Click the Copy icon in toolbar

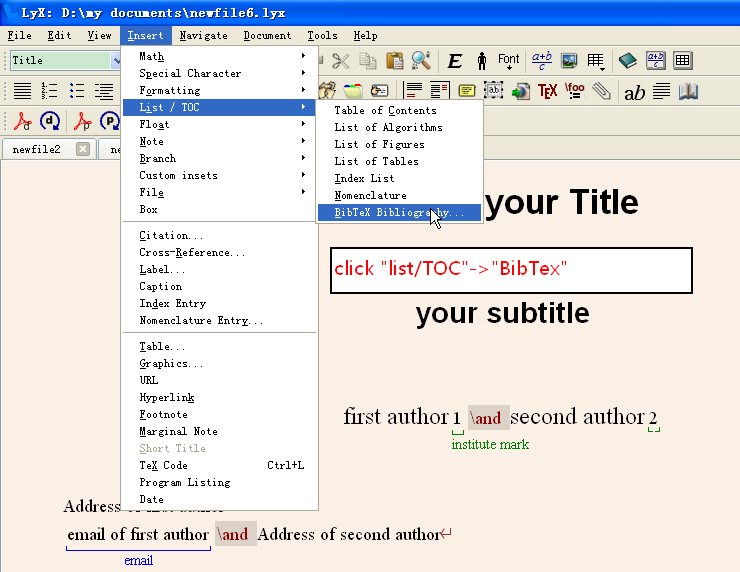pyautogui.click(x=368, y=61)
